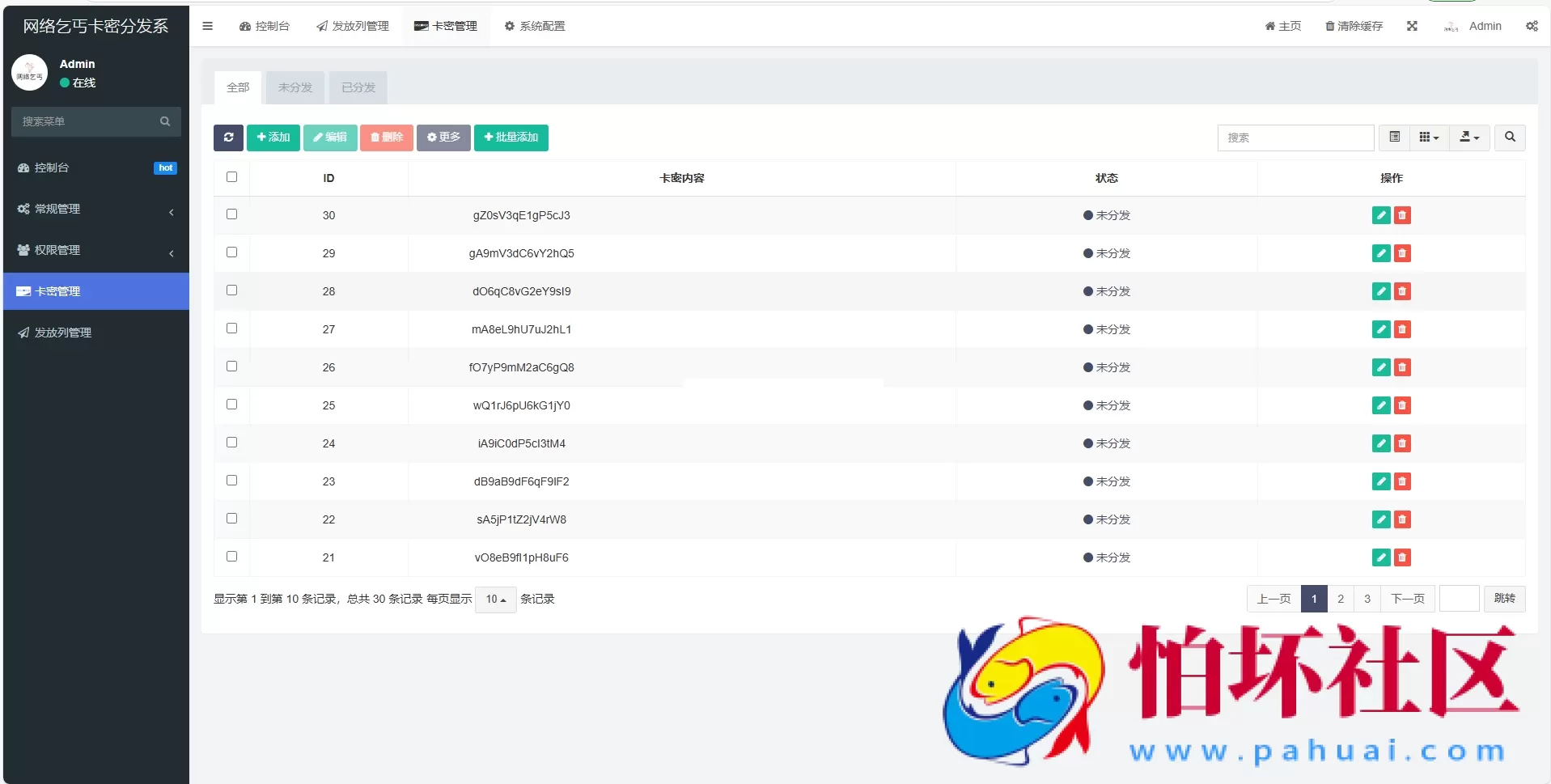Open the fullscreen toggle icon in top bar
The width and height of the screenshot is (1551, 784).
click(x=1412, y=26)
